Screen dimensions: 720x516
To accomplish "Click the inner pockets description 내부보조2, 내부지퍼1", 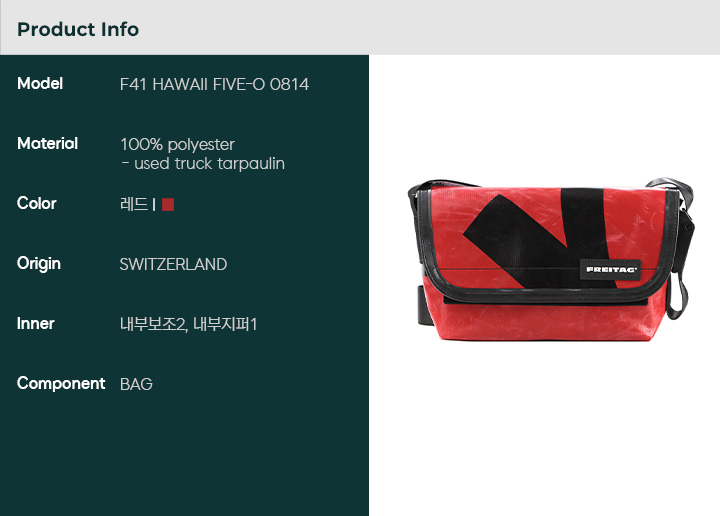I will pyautogui.click(x=188, y=325).
